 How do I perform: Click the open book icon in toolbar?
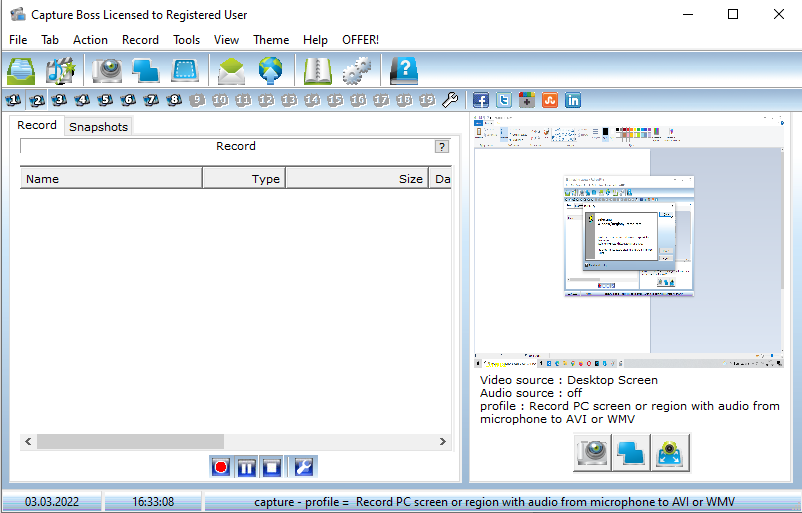point(318,70)
